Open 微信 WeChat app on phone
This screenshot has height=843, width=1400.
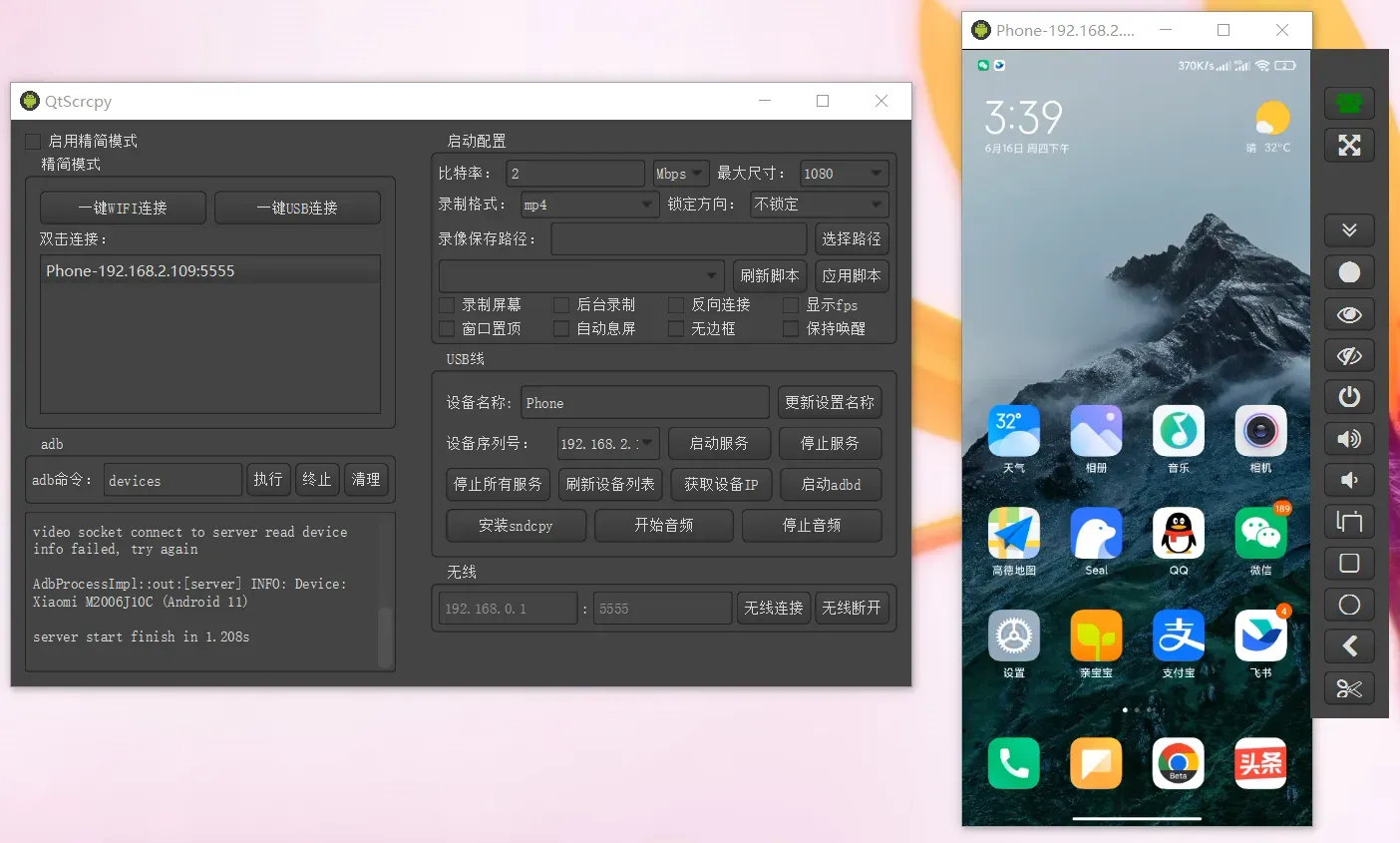pos(1260,534)
